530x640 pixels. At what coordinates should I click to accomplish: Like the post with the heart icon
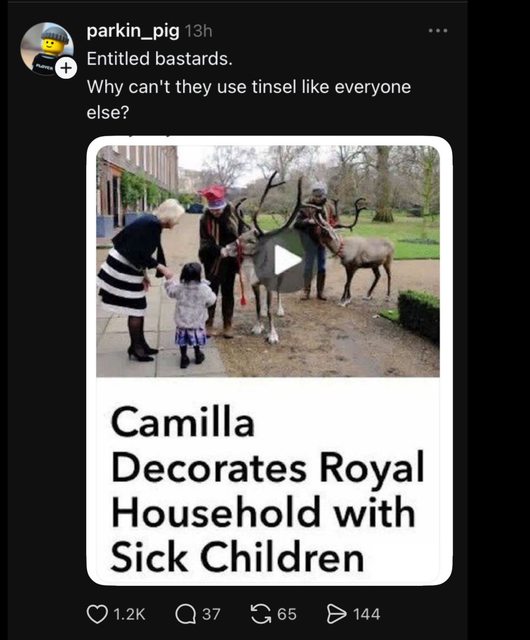tap(97, 614)
